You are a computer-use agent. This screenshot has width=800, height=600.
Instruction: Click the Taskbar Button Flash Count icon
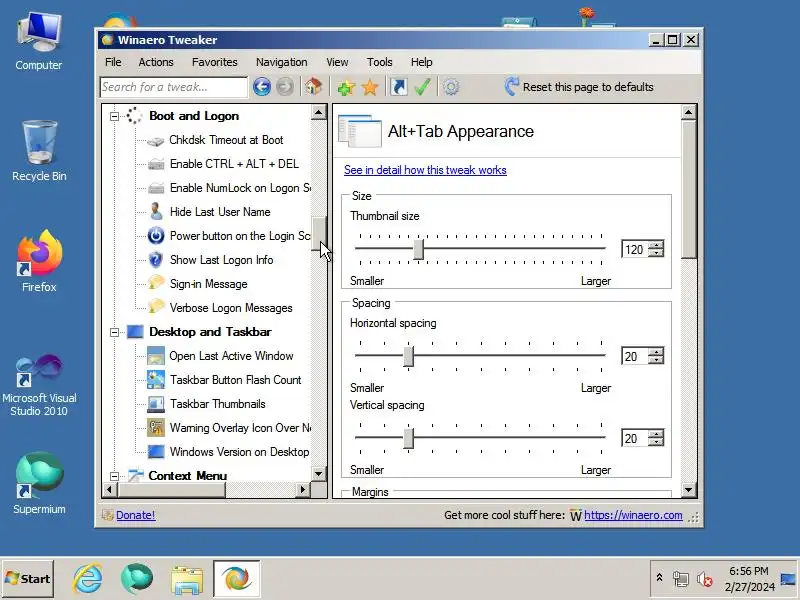156,380
